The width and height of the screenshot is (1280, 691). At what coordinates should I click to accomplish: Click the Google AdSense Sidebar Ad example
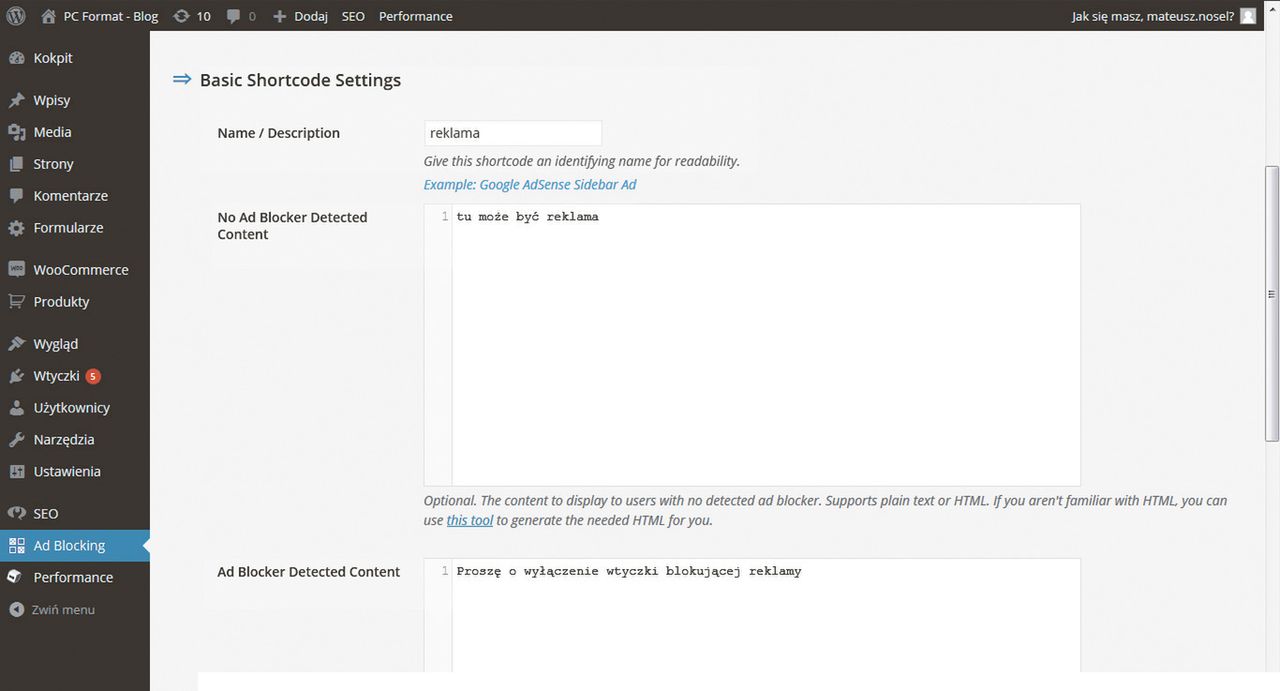click(x=530, y=185)
